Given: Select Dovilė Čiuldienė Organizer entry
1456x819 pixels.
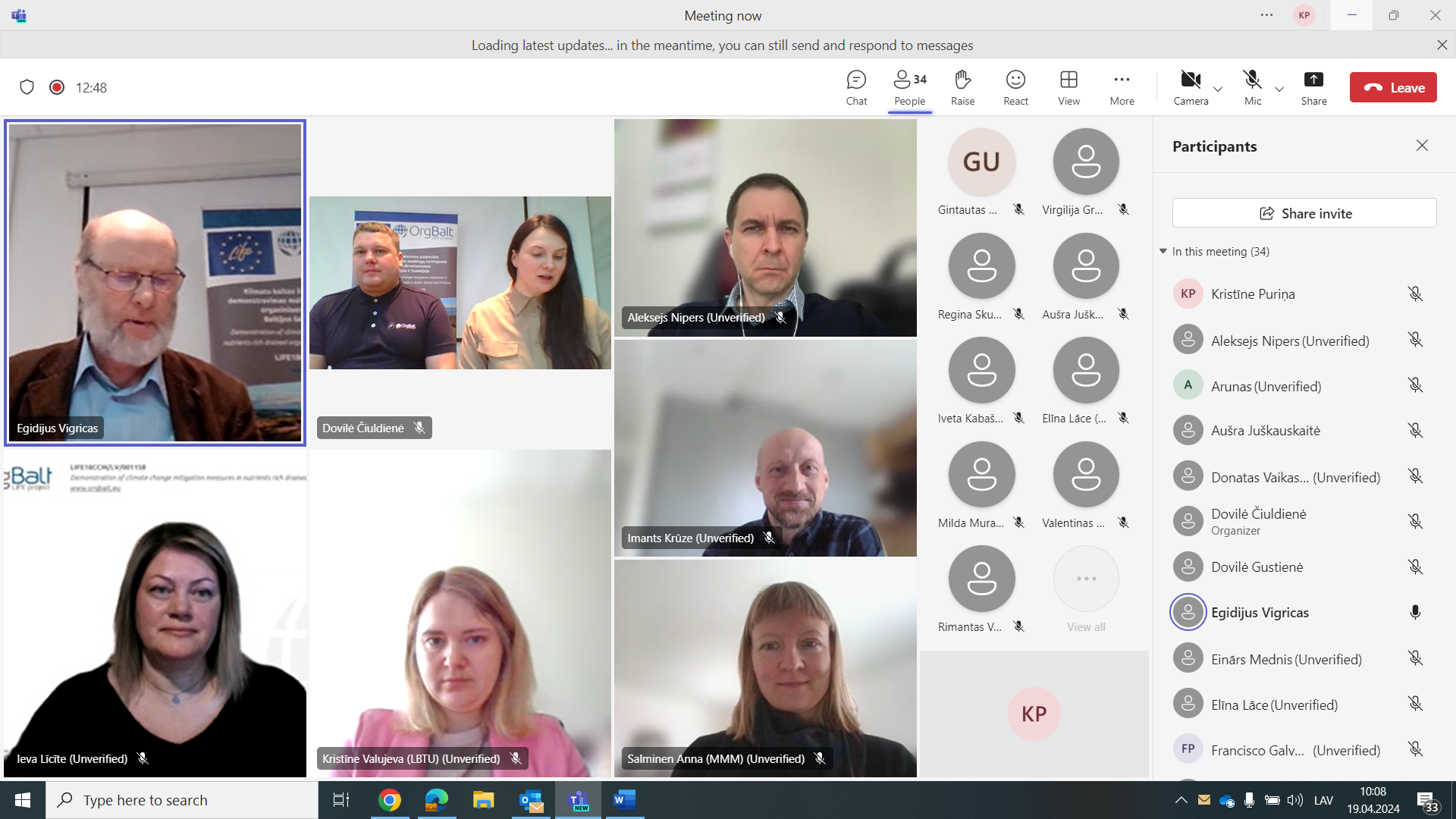Looking at the screenshot, I should click(x=1258, y=521).
